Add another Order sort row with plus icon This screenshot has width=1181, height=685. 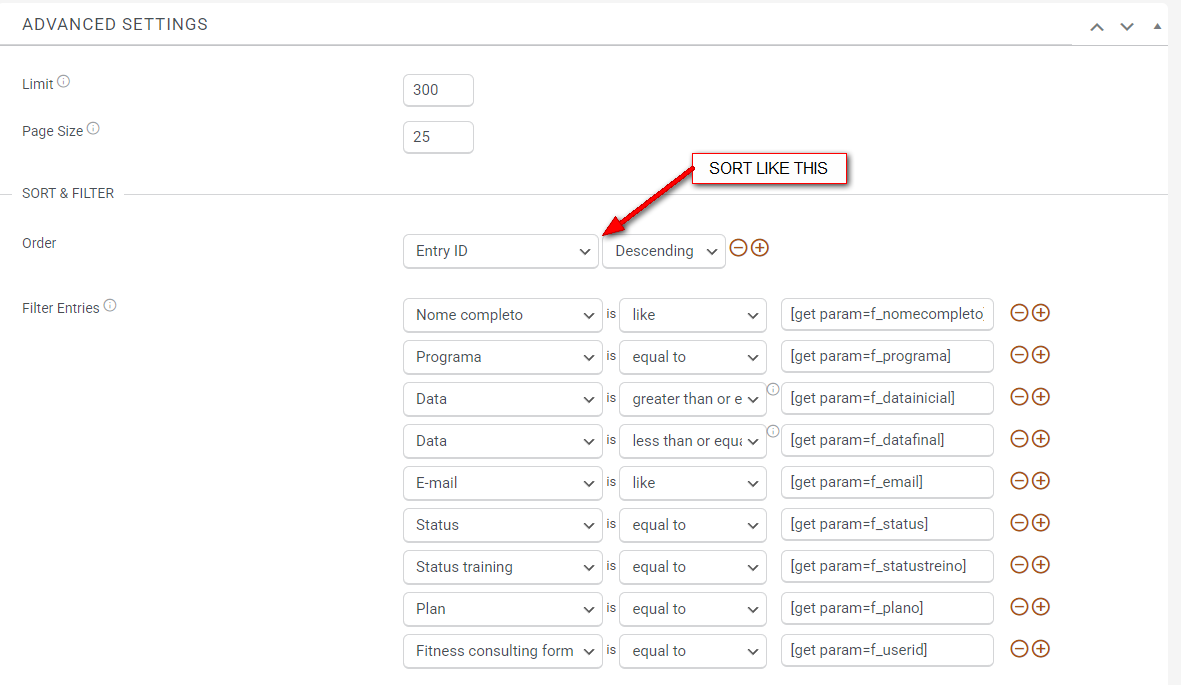point(760,248)
